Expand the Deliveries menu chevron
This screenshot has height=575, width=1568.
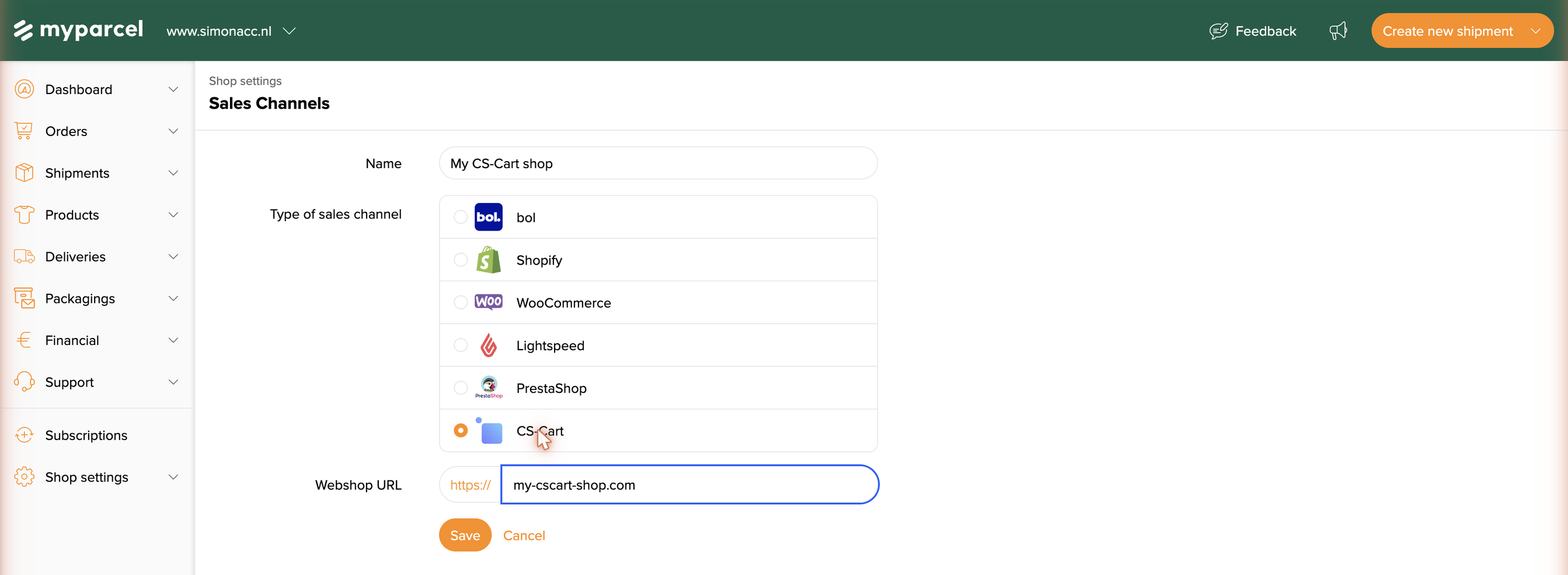point(173,257)
